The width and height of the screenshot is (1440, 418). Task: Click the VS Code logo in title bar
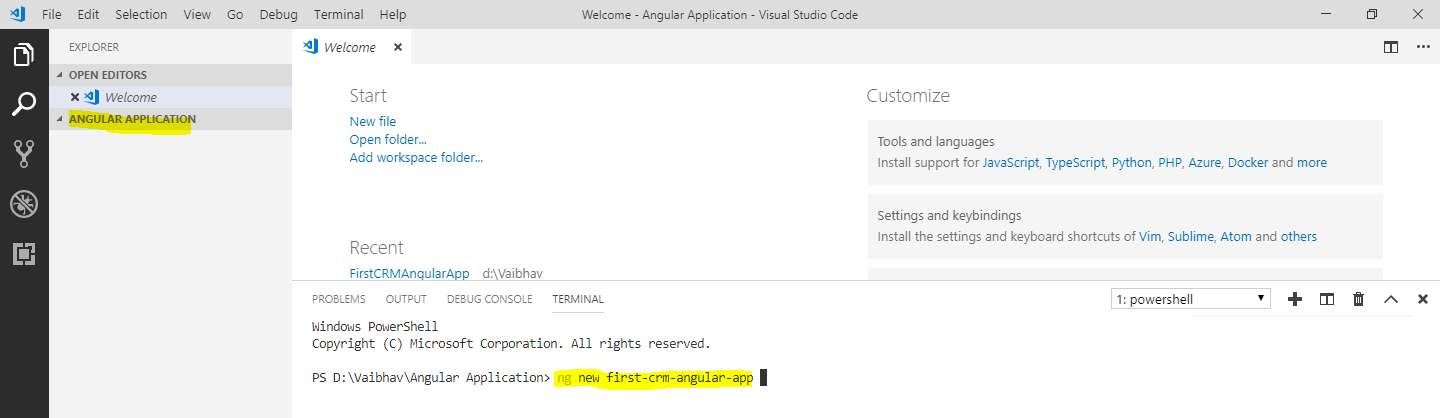[x=15, y=15]
